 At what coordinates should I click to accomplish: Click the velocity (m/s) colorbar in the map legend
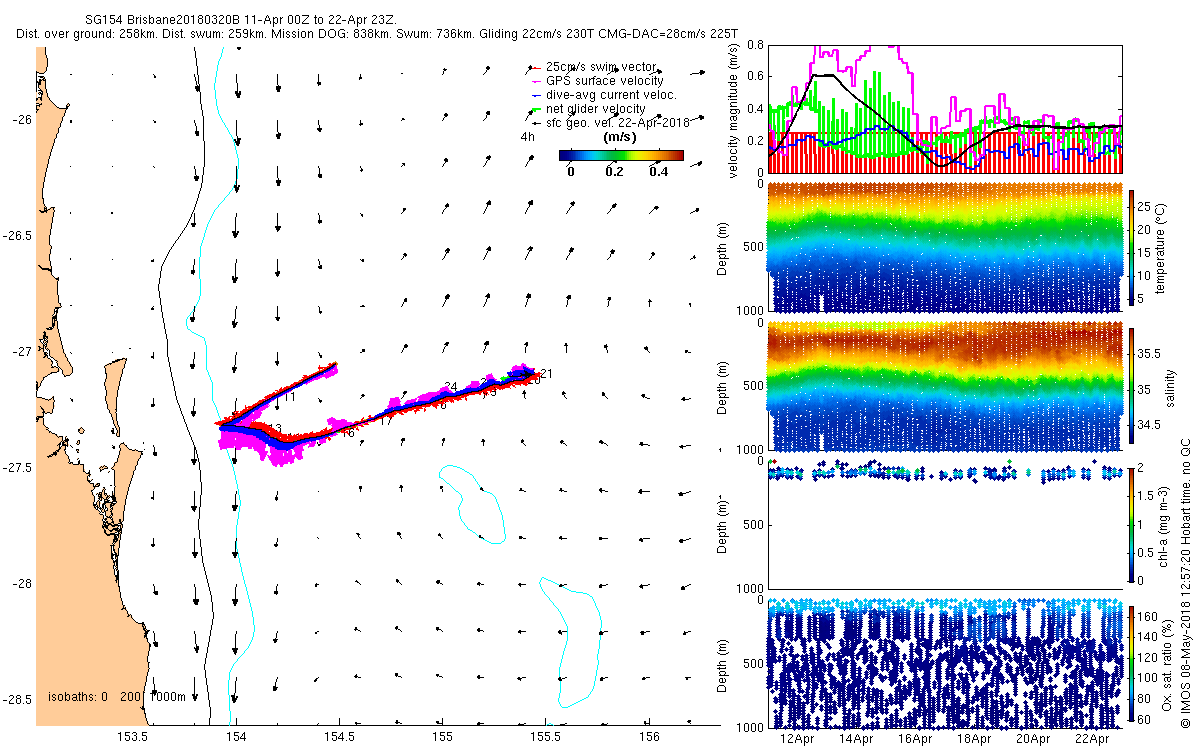(x=621, y=156)
